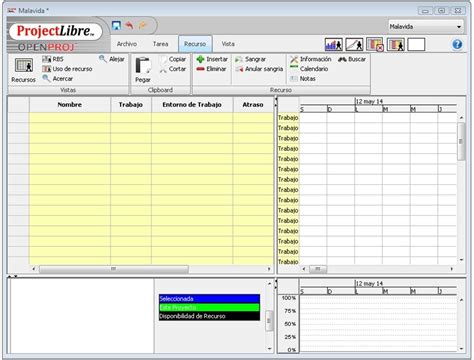Select the Recurso tab
This screenshot has width=474, height=360.
(x=195, y=44)
